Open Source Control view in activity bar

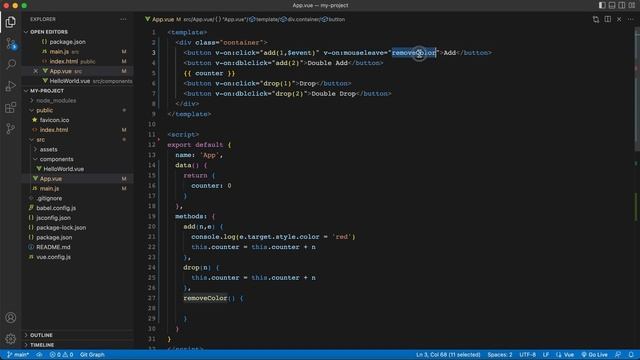11,43
